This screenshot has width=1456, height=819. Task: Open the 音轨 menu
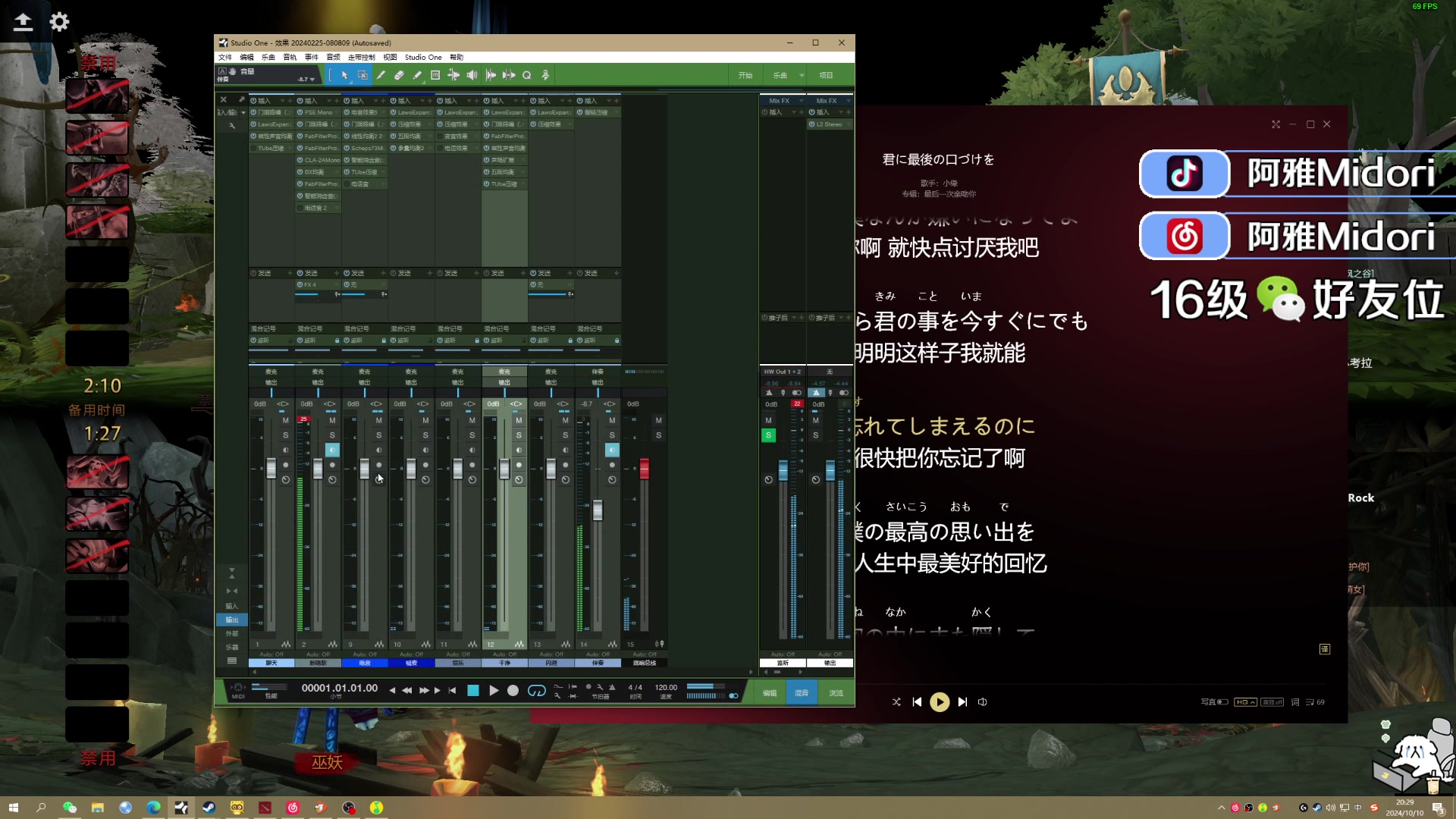coord(290,57)
